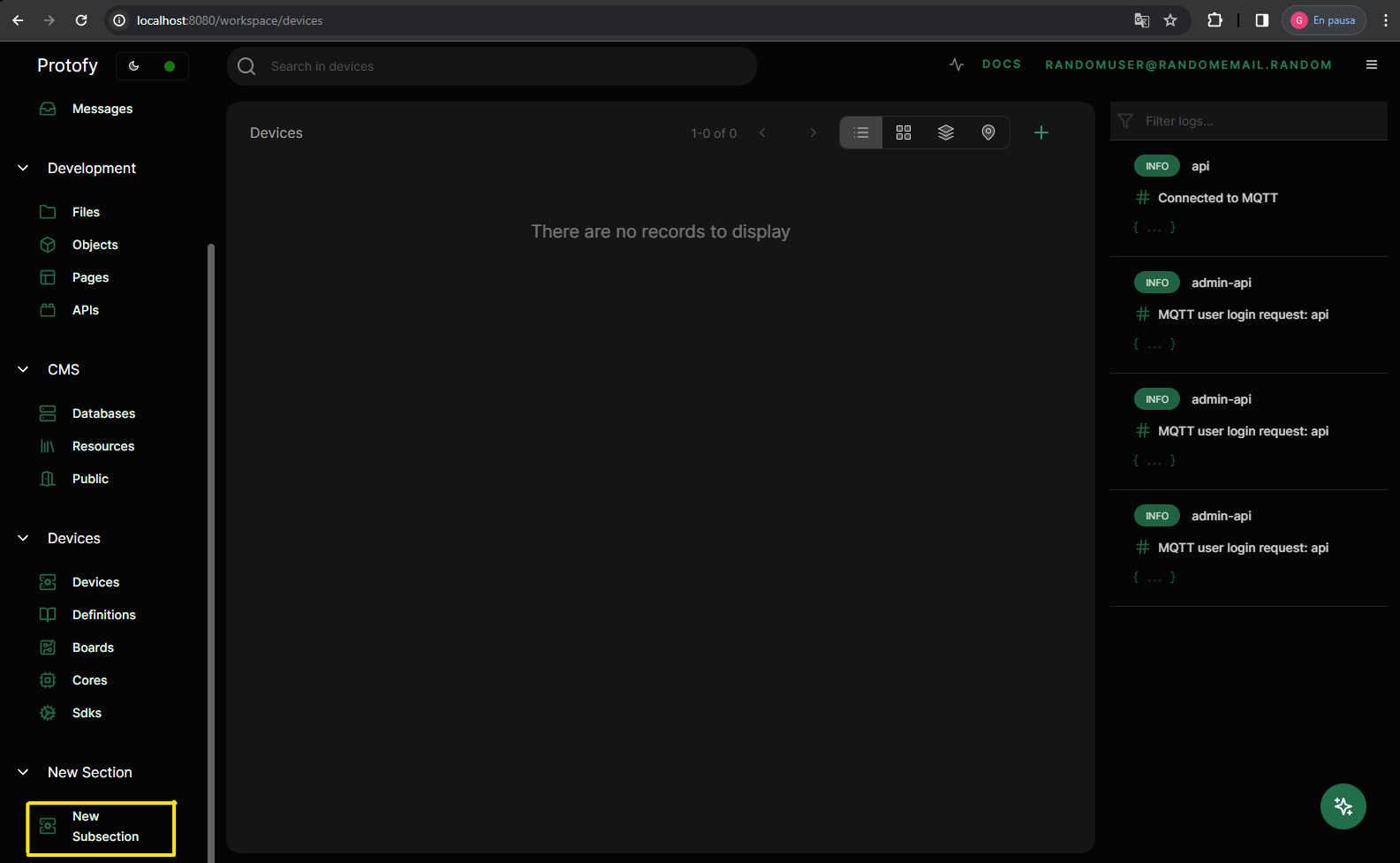1400x863 pixels.
Task: Collapse the Devices sidebar section
Action: pos(23,538)
